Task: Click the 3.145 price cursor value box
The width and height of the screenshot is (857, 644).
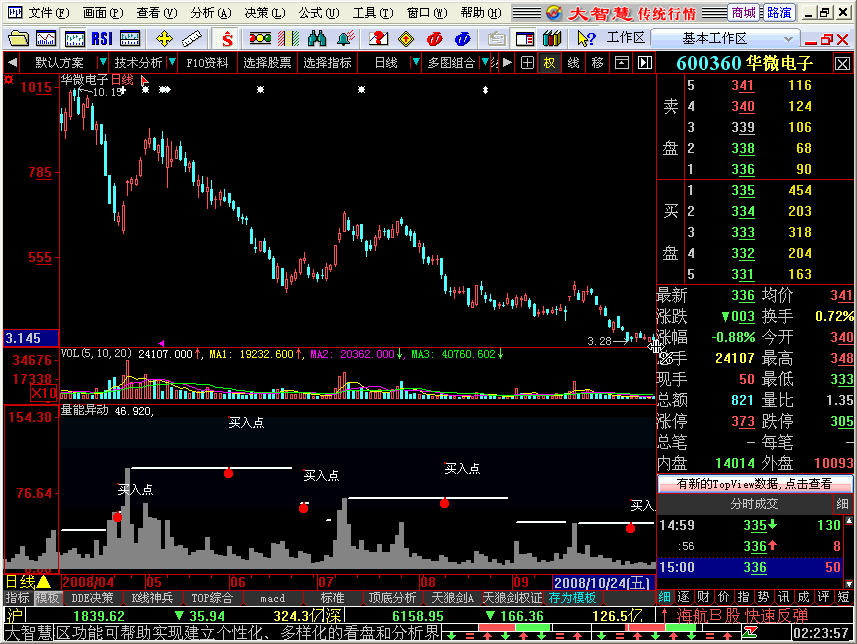Action: pyautogui.click(x=31, y=338)
